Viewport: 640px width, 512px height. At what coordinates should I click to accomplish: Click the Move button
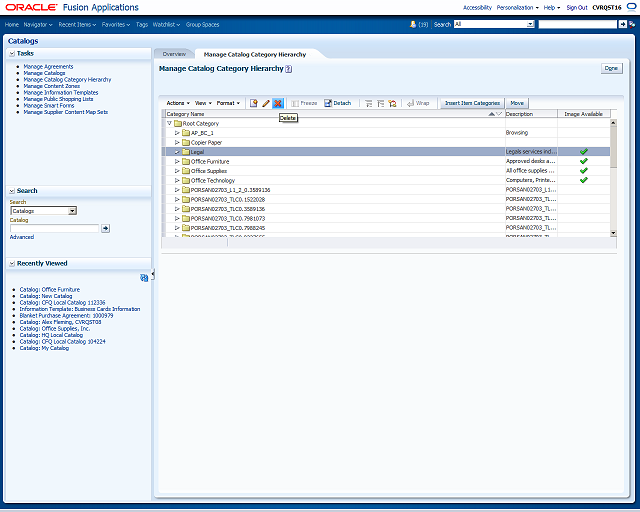pos(517,103)
